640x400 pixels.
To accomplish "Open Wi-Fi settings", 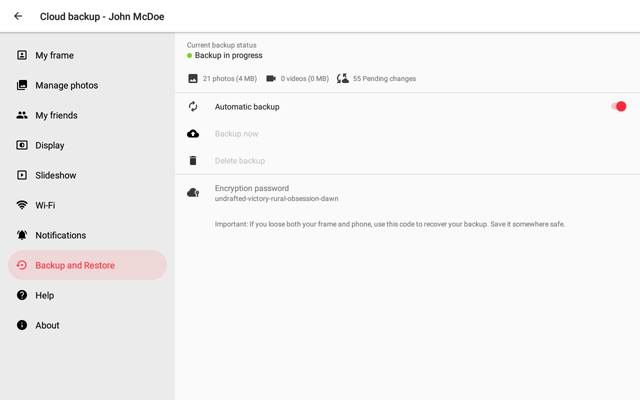I will coord(87,205).
